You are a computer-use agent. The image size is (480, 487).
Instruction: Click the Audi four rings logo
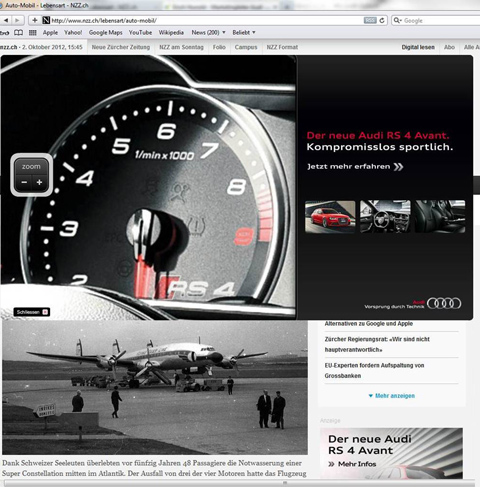click(x=444, y=303)
